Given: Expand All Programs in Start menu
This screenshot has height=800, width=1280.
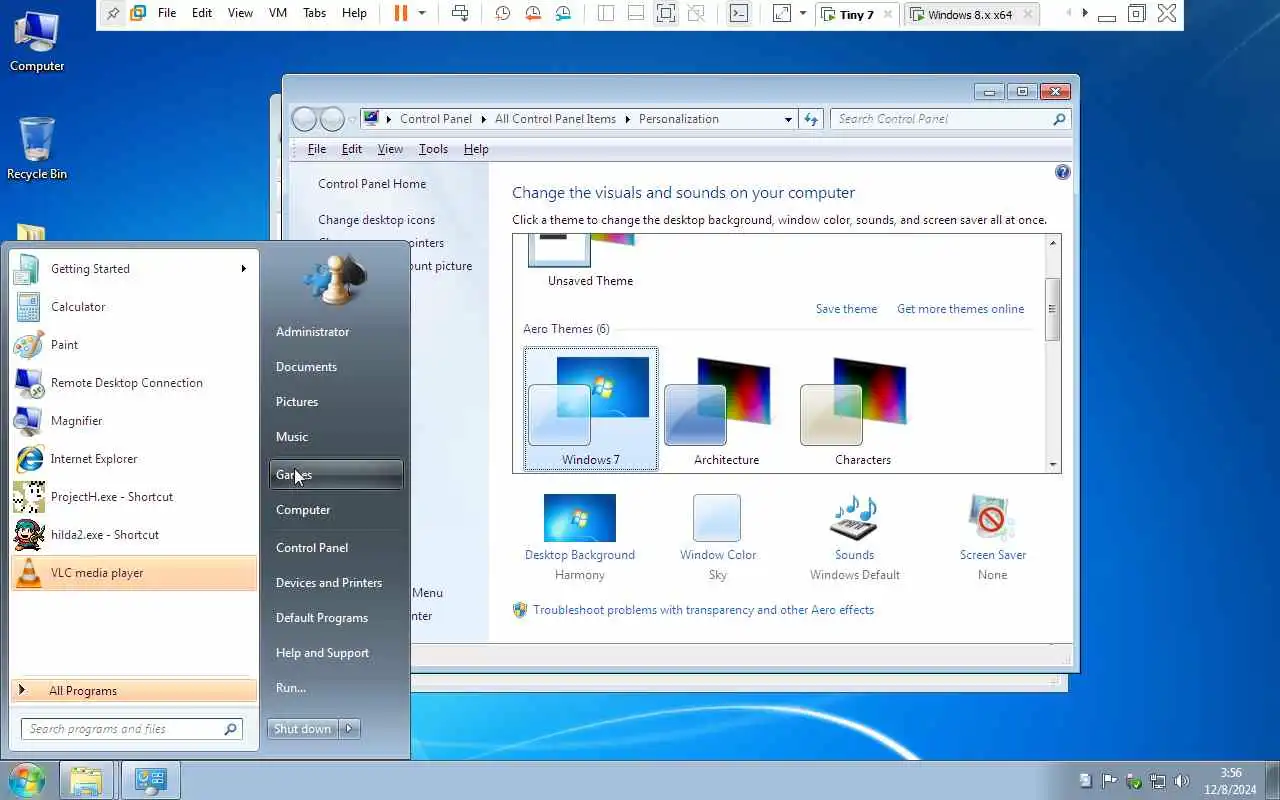Looking at the screenshot, I should tap(134, 691).
